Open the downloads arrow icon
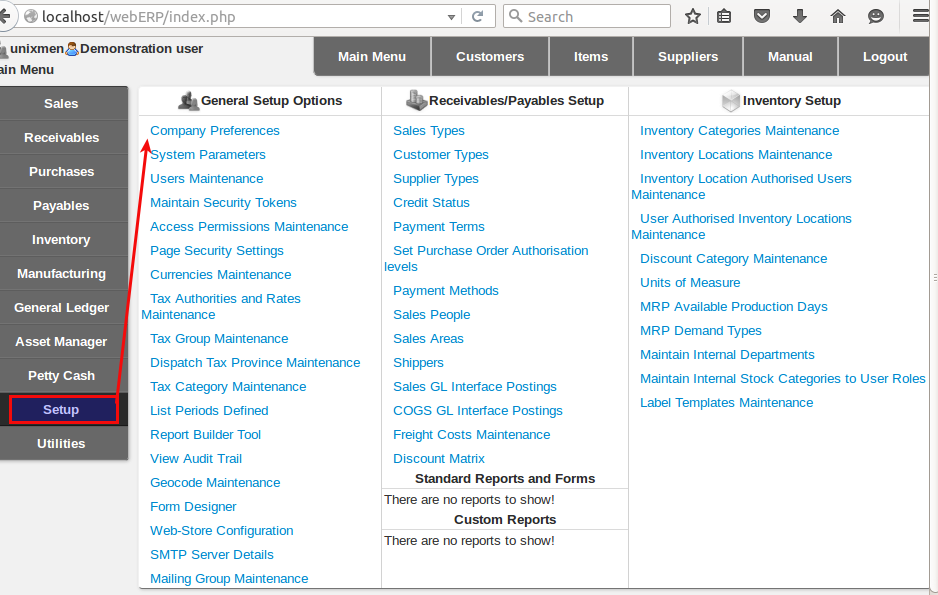The width and height of the screenshot is (938, 595). tap(800, 16)
